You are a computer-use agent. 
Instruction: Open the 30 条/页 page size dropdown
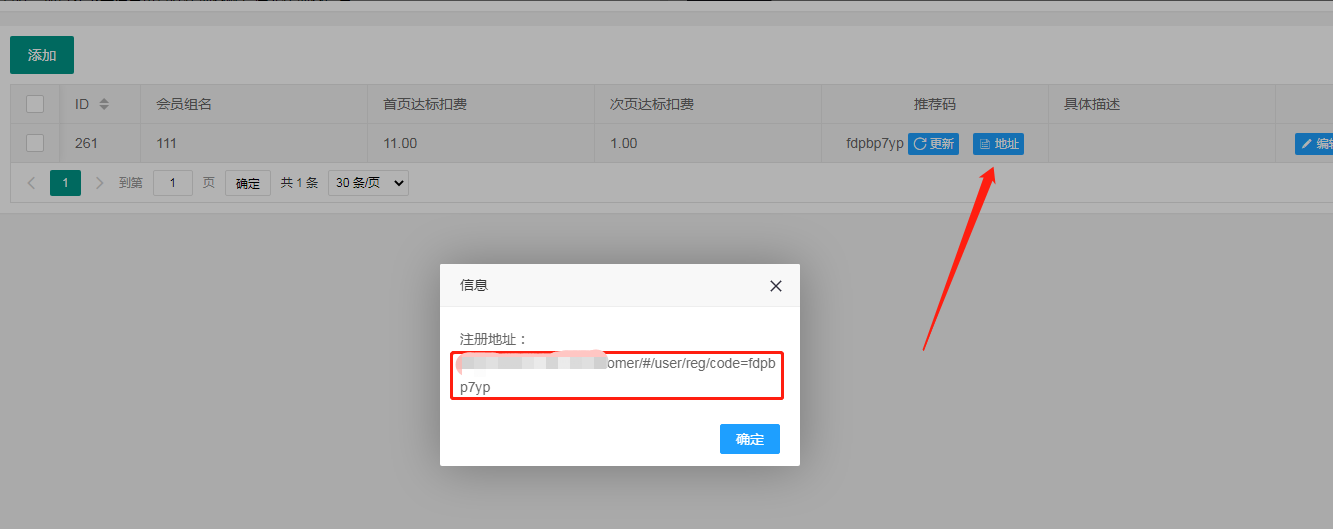coord(368,183)
